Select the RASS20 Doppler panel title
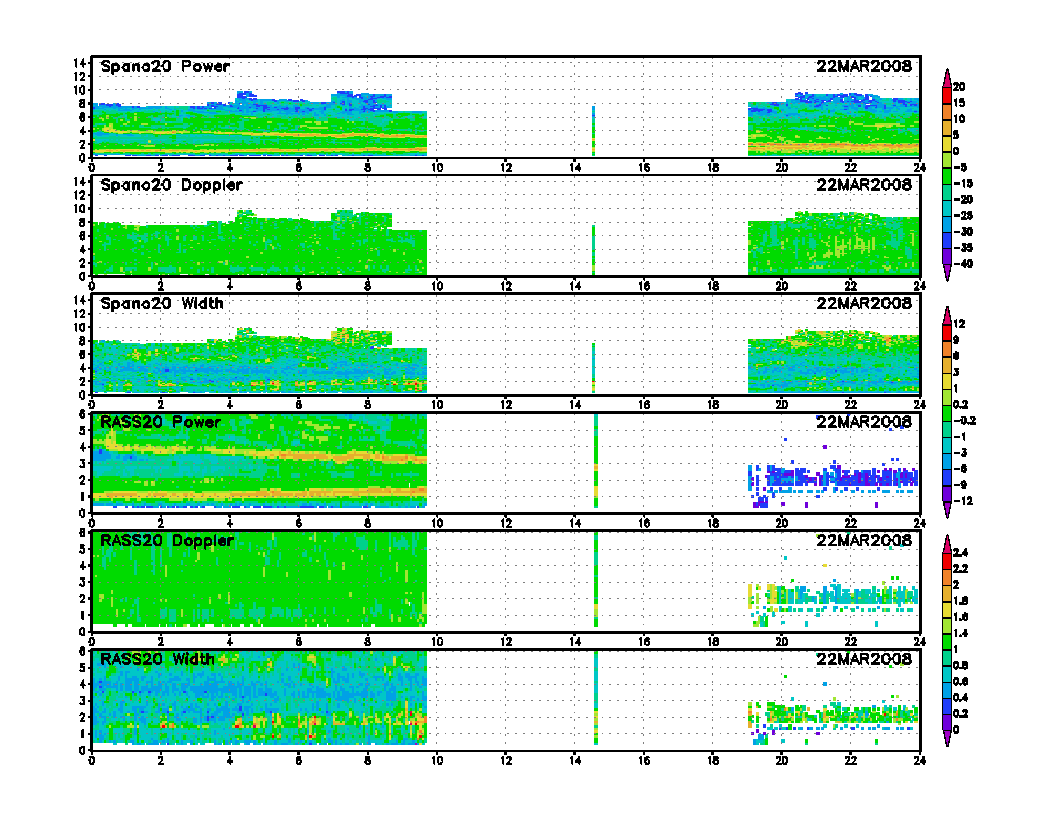Screen dimensions: 1056x816 point(167,541)
